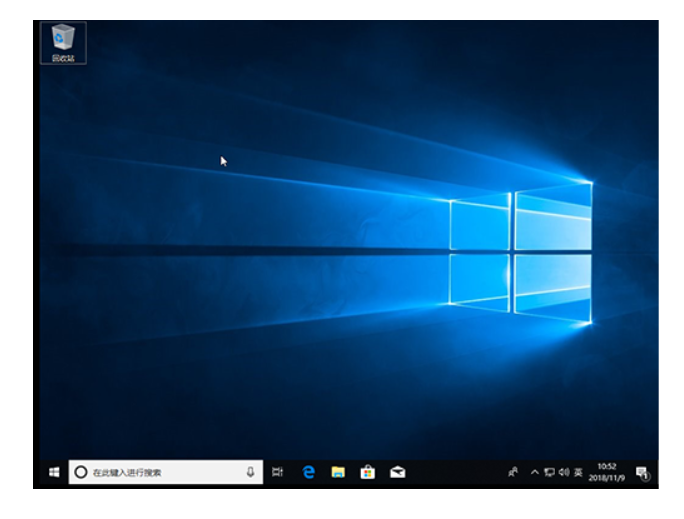Open the volume control tray icon

click(x=564, y=472)
